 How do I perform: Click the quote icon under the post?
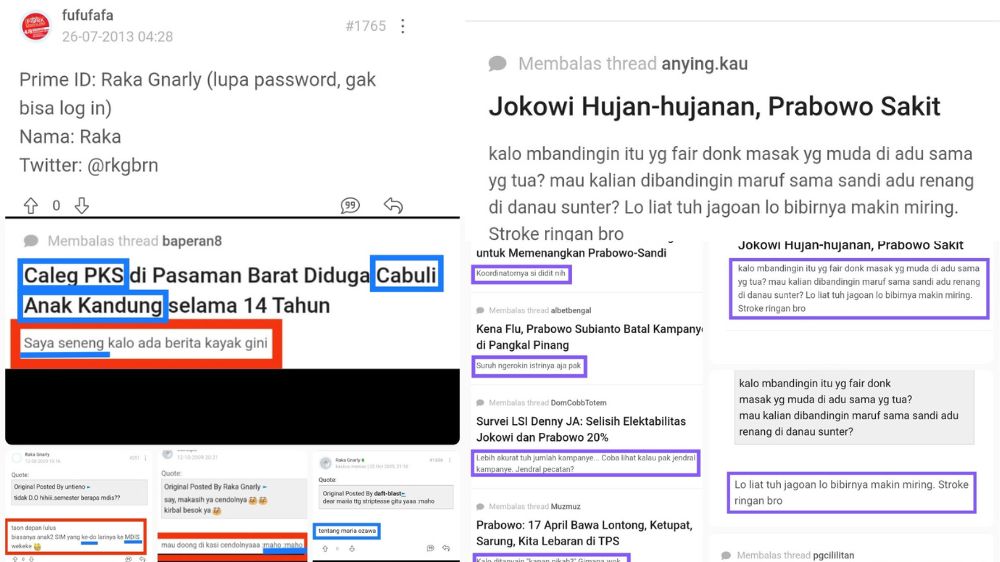point(350,205)
